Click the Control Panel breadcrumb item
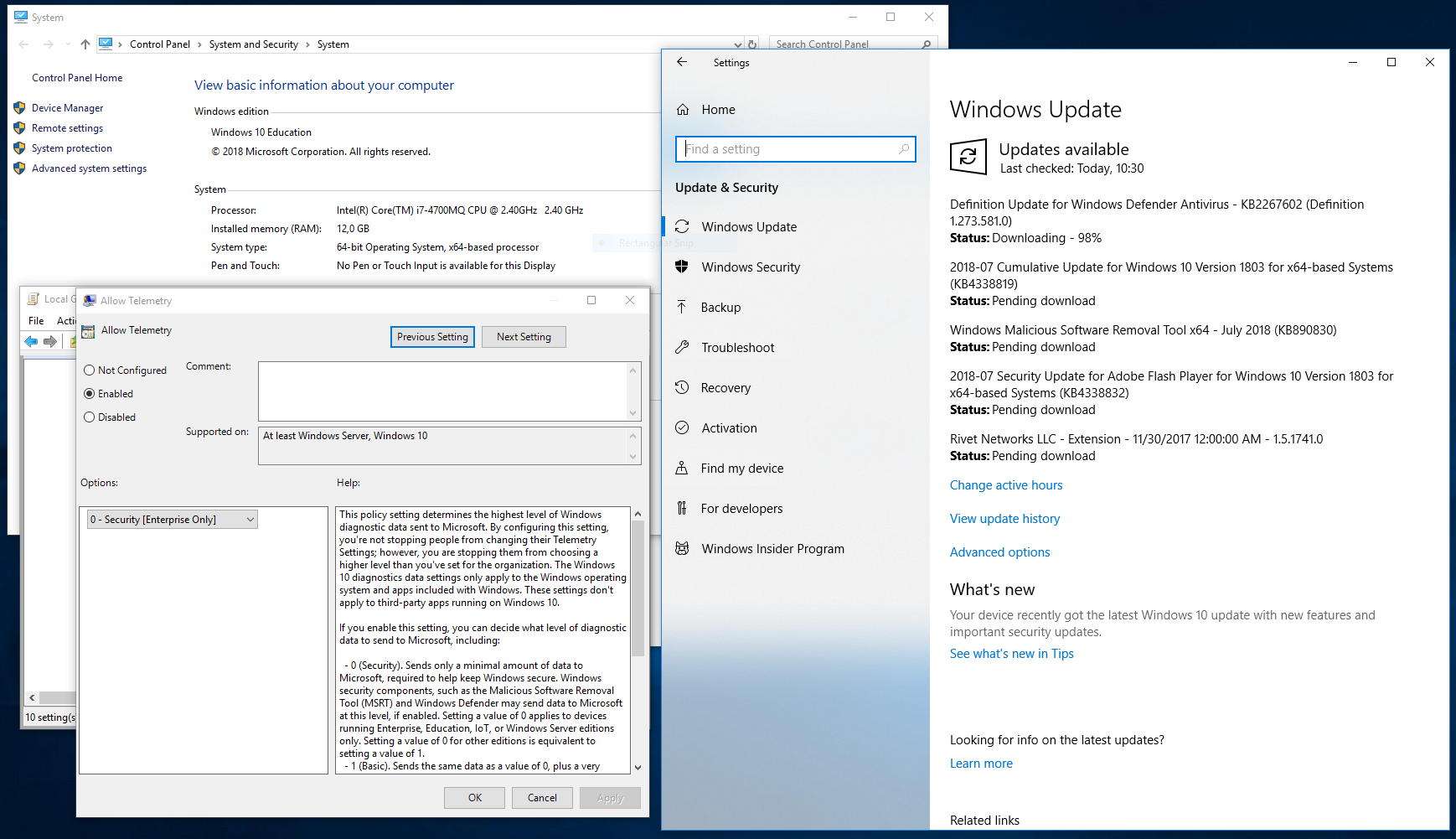This screenshot has width=1456, height=839. pyautogui.click(x=160, y=44)
